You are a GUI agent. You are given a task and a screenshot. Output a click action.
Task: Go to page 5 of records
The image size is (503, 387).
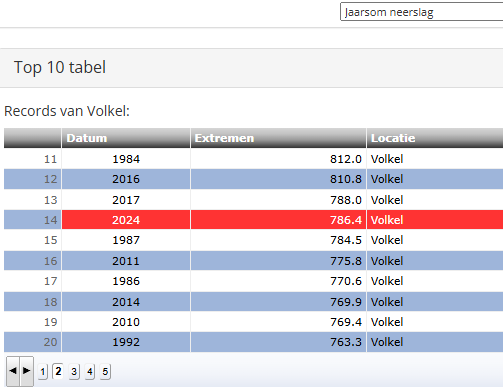(105, 371)
